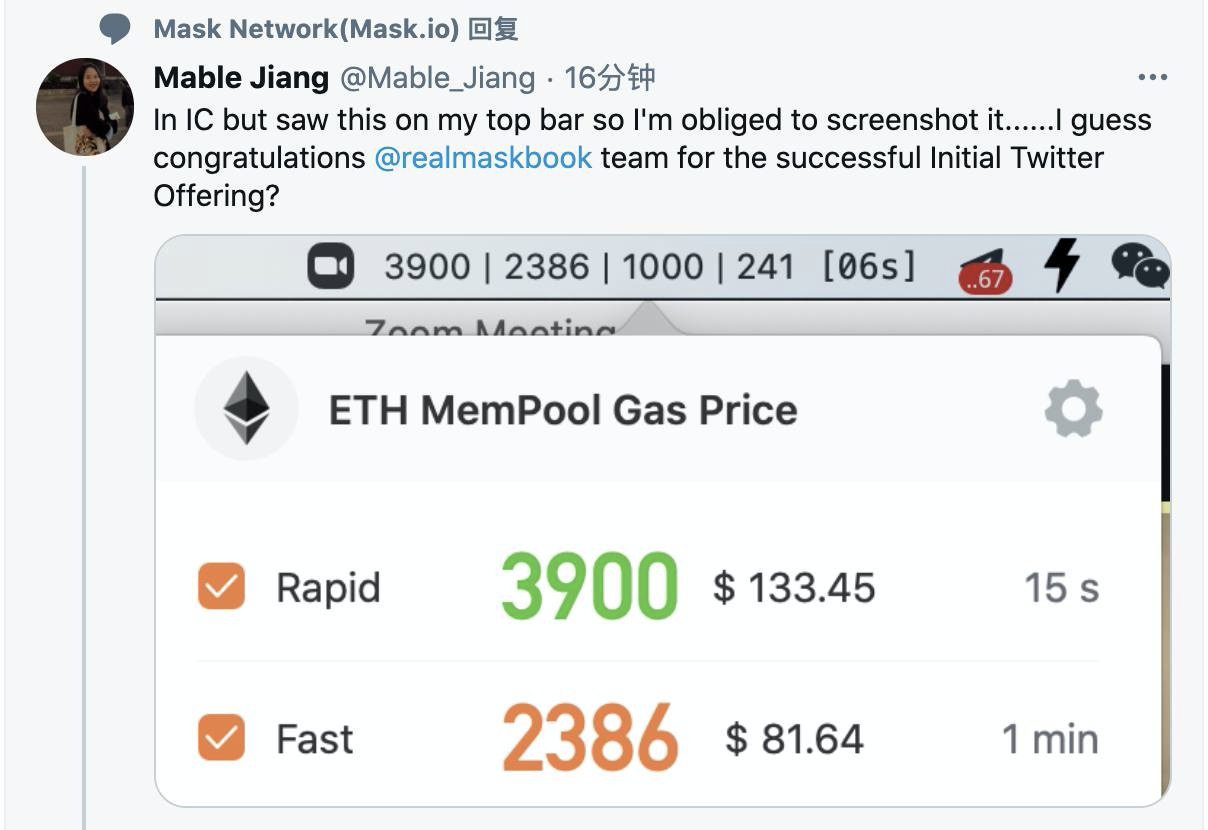This screenshot has width=1208, height=830.
Task: Select the Fast 2386 gas price value
Action: click(x=589, y=738)
